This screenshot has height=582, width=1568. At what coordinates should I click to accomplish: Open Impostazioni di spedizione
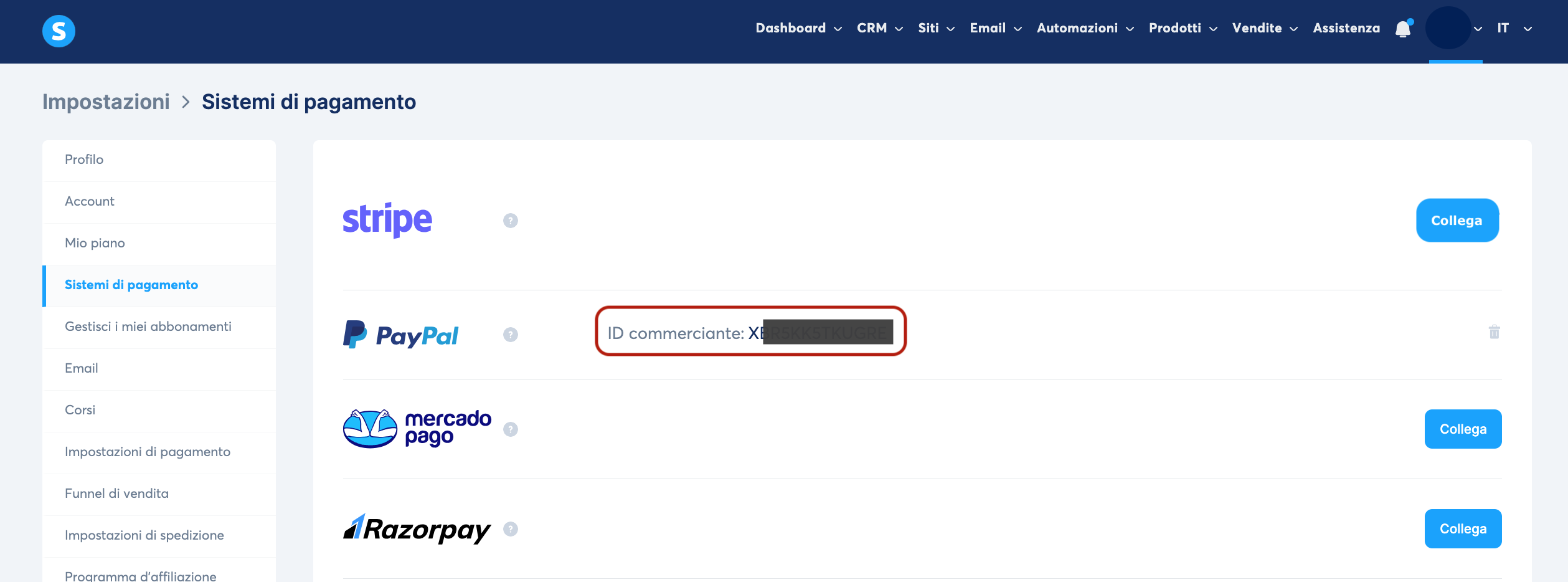click(159, 535)
